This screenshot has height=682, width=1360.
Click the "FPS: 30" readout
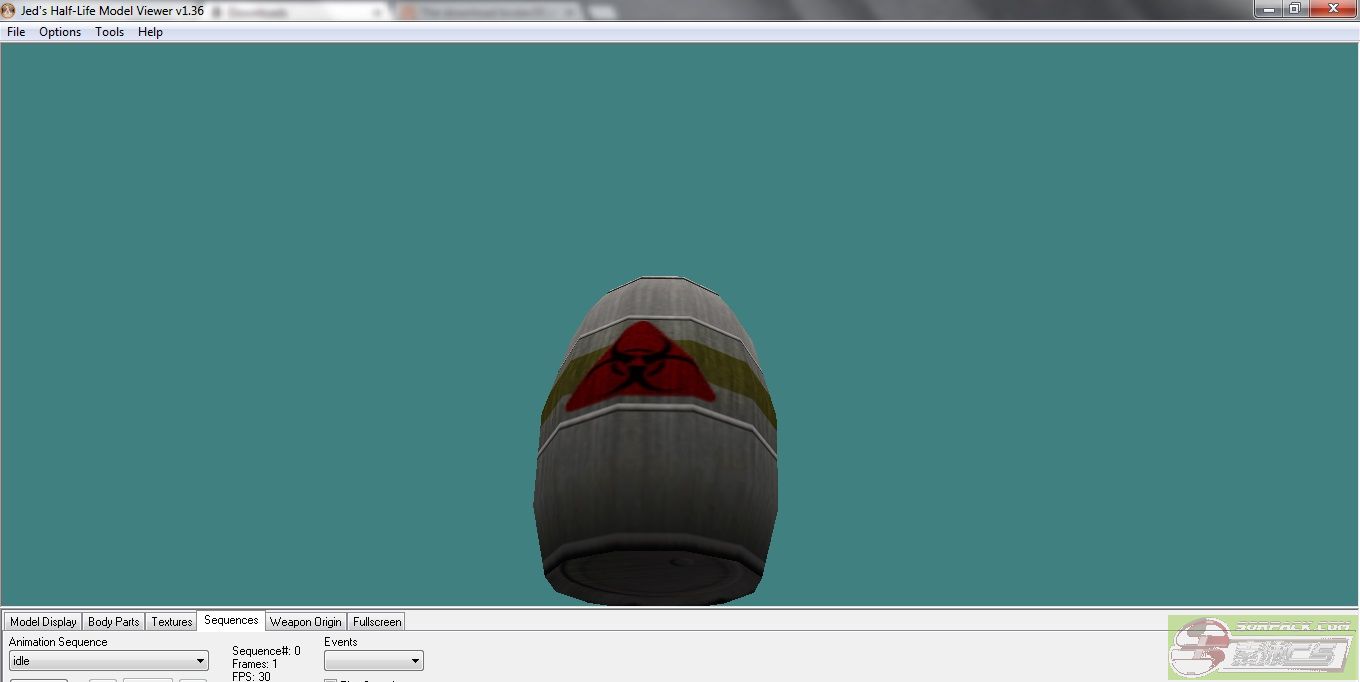coord(251,676)
